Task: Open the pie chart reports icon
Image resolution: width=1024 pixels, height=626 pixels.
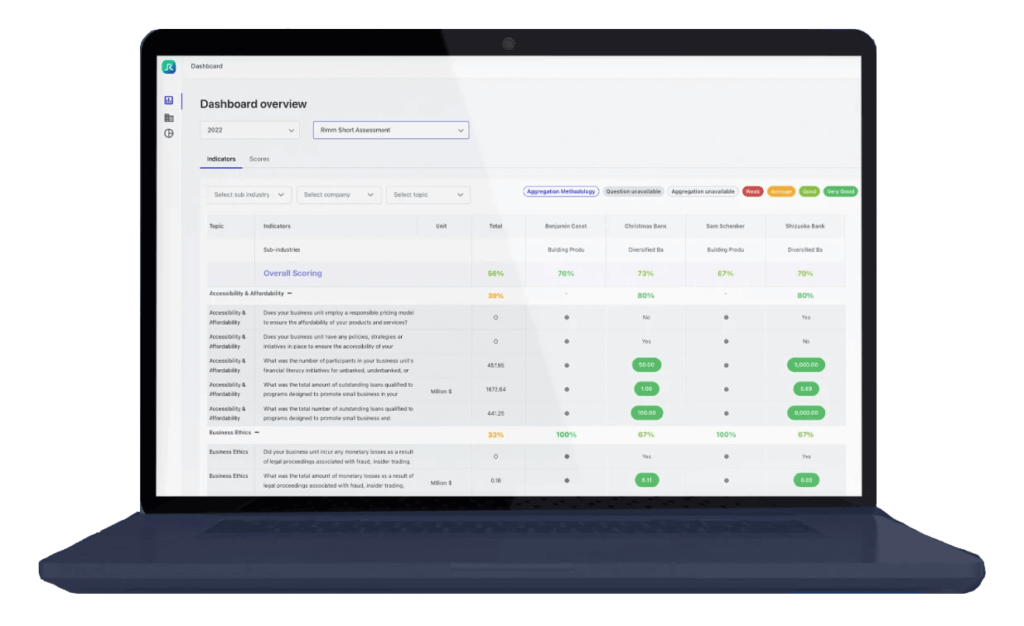Action: tap(168, 134)
